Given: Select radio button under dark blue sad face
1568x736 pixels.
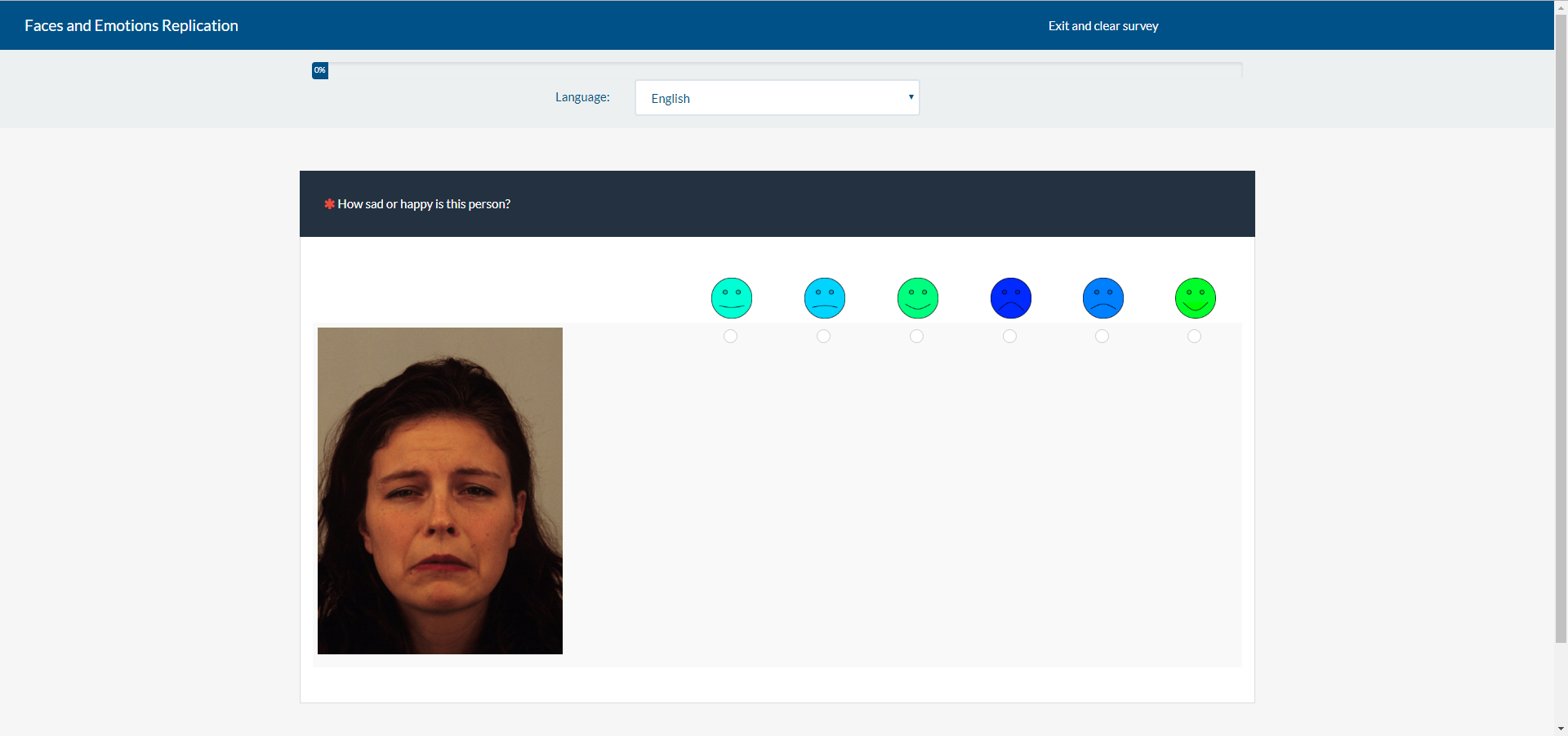Looking at the screenshot, I should 1009,337.
